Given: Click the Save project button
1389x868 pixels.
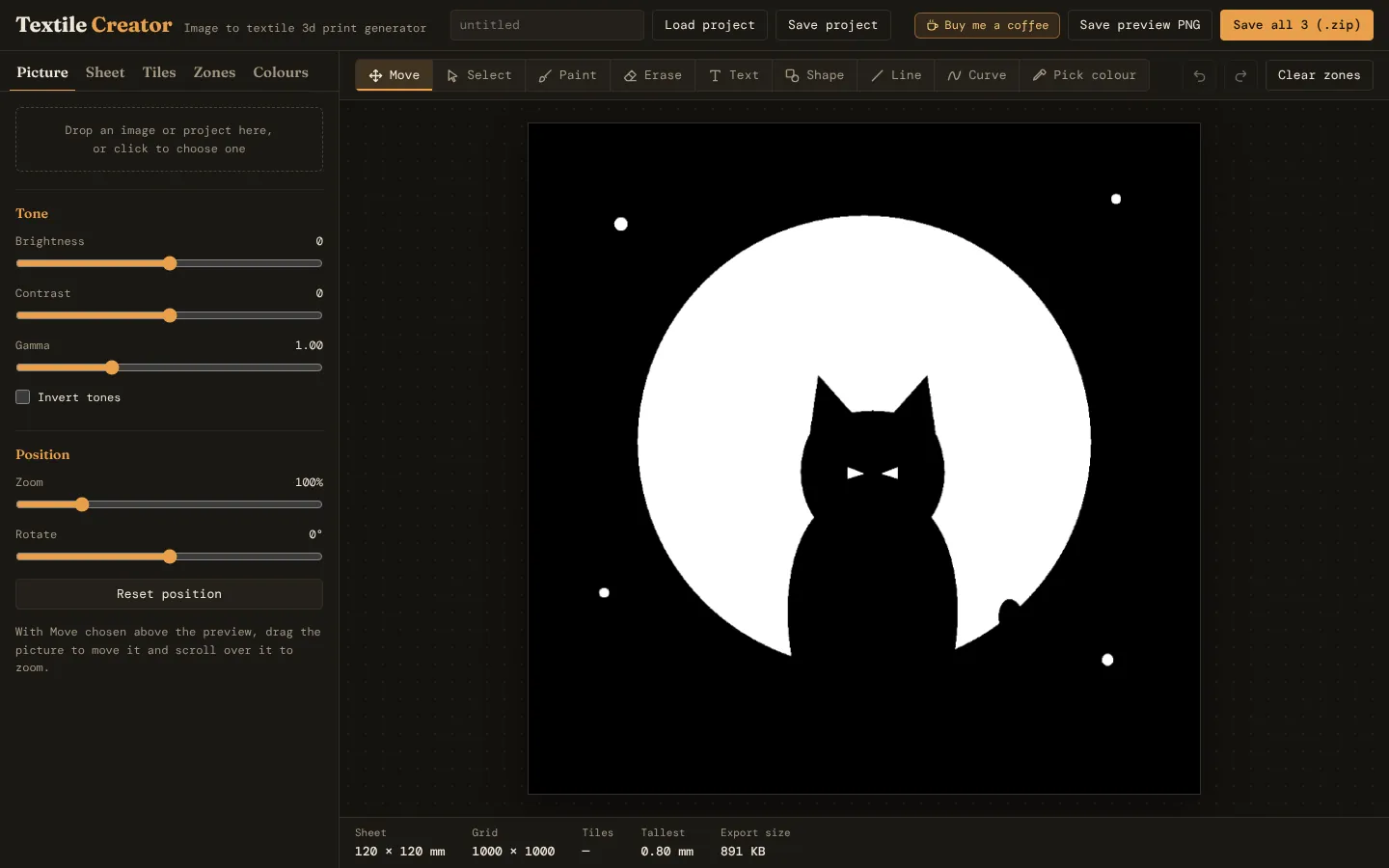Looking at the screenshot, I should [x=833, y=25].
